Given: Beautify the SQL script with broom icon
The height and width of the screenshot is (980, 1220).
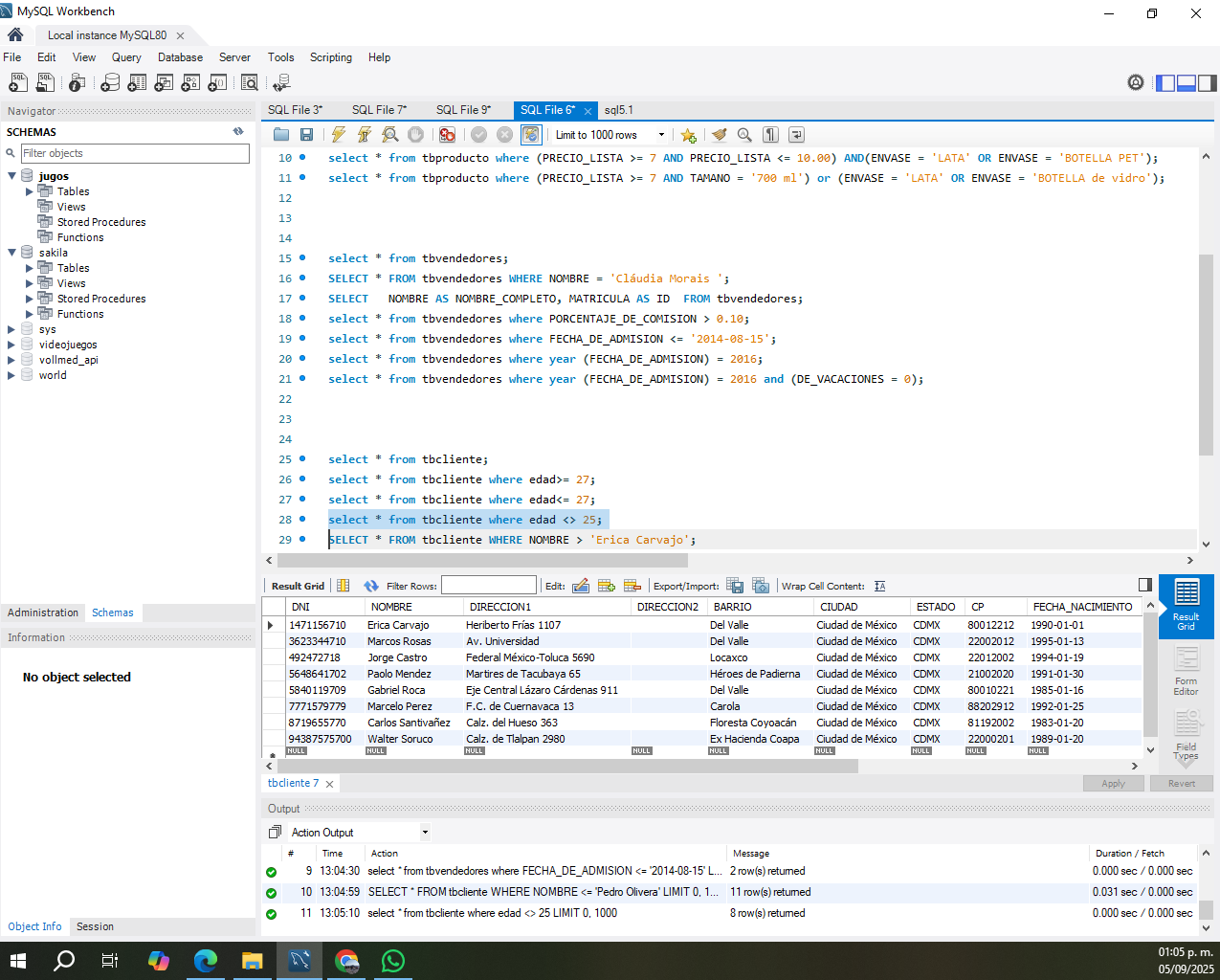Looking at the screenshot, I should click(x=720, y=135).
